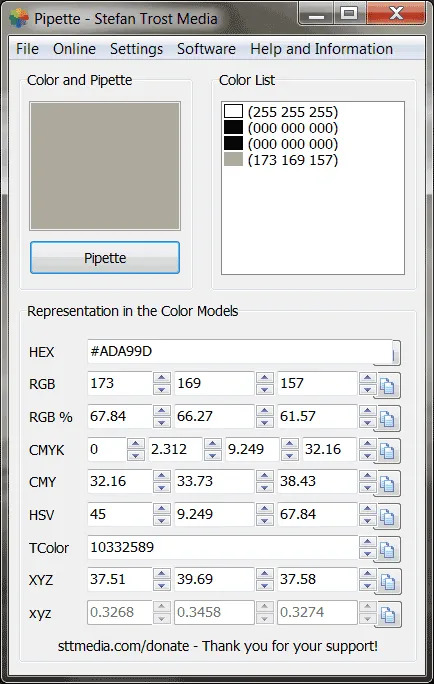Increase the CMYK yellow value 9.249
Screen dimensions: 434x684
[x=290, y=444]
